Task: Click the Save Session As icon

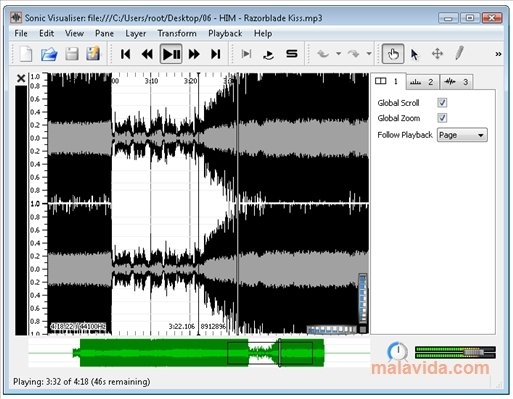Action: point(93,54)
